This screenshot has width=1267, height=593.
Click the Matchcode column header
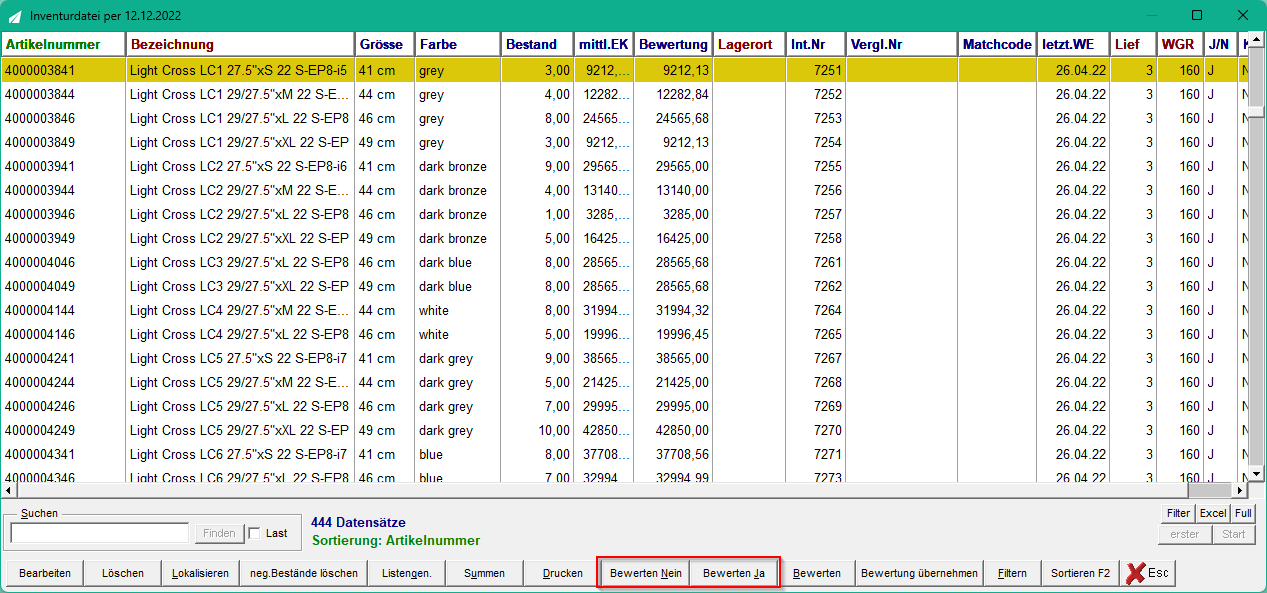click(998, 44)
